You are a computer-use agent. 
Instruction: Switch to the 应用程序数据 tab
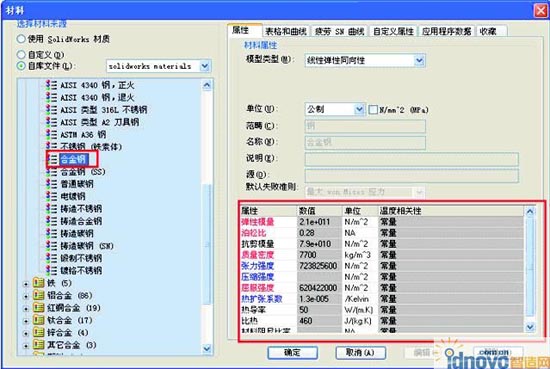click(x=447, y=32)
